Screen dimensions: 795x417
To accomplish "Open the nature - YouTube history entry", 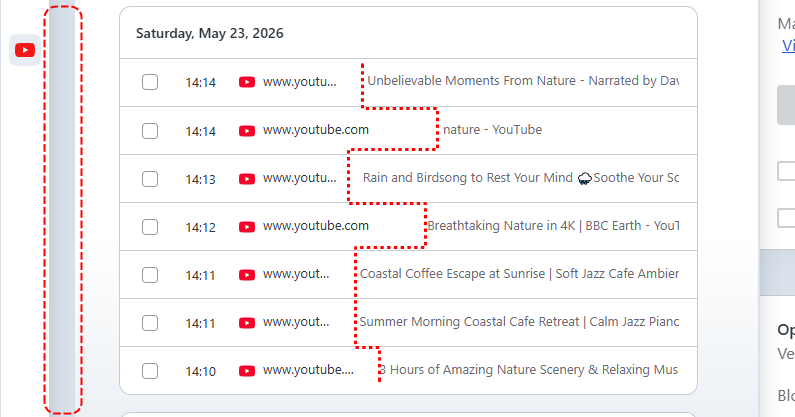I will coord(492,130).
